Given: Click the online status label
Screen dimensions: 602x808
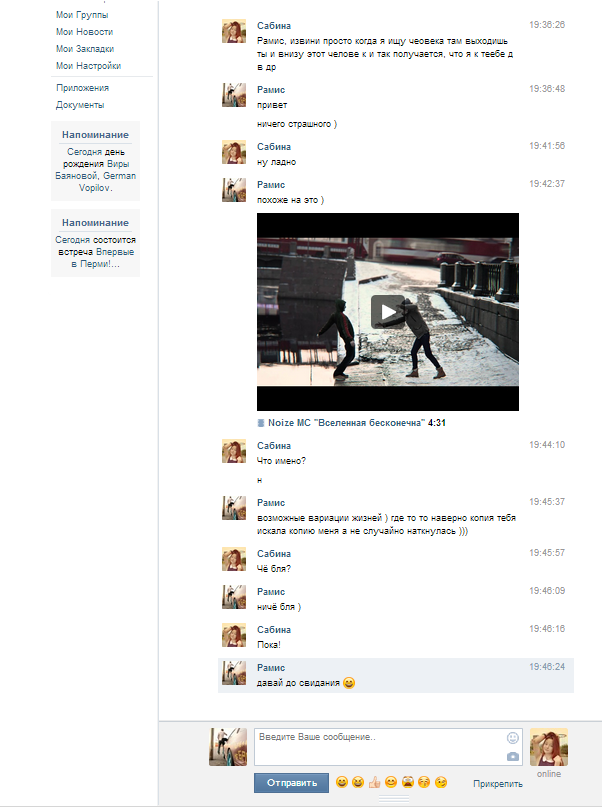Looking at the screenshot, I should click(549, 774).
